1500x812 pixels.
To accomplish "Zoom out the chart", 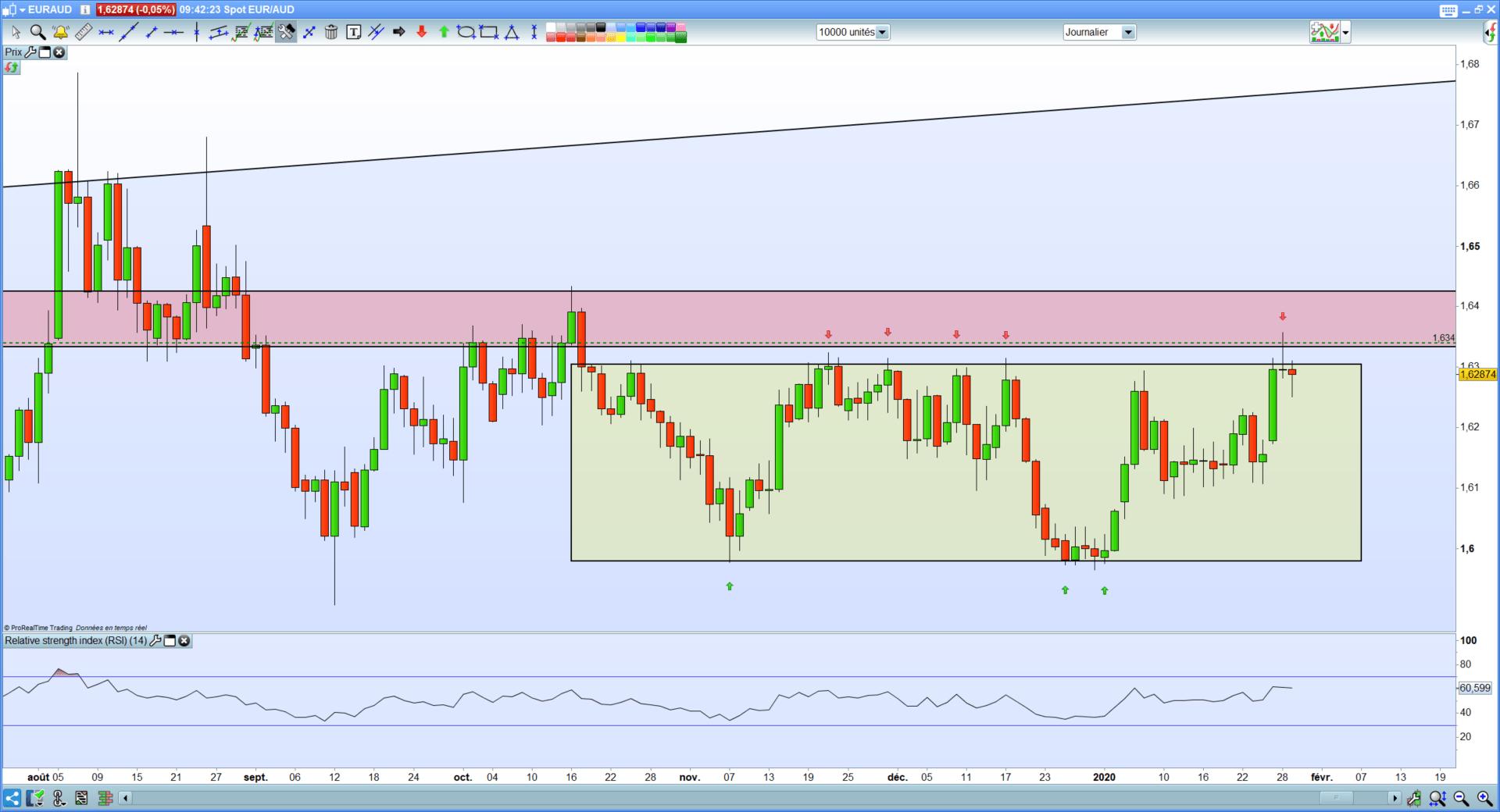I will (1461, 798).
